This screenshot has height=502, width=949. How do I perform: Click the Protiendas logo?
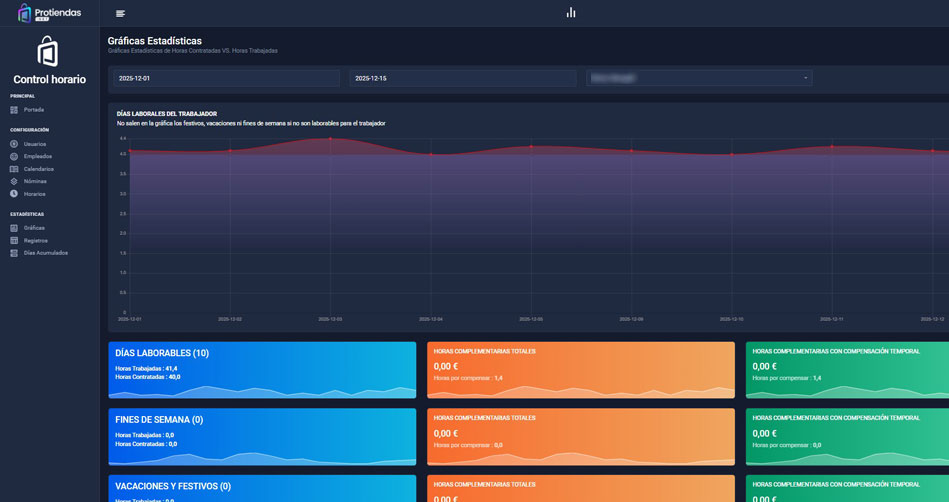coord(49,13)
